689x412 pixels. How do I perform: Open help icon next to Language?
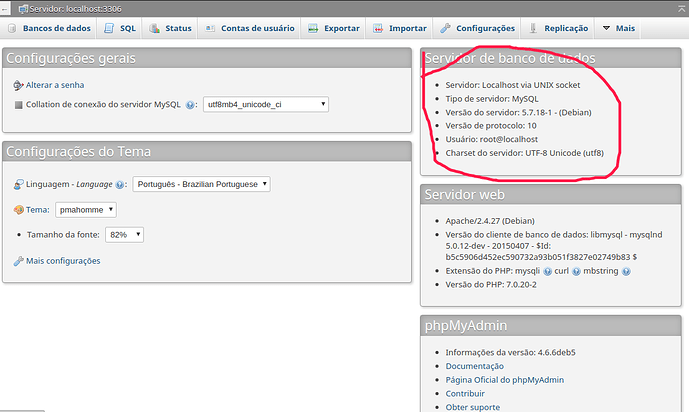120,185
